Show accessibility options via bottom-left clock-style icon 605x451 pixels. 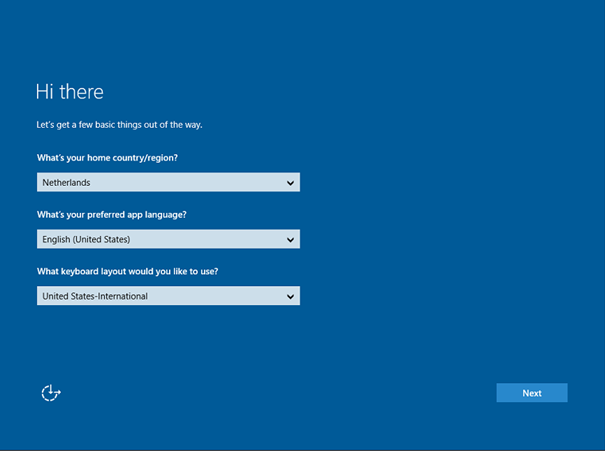pos(51,393)
